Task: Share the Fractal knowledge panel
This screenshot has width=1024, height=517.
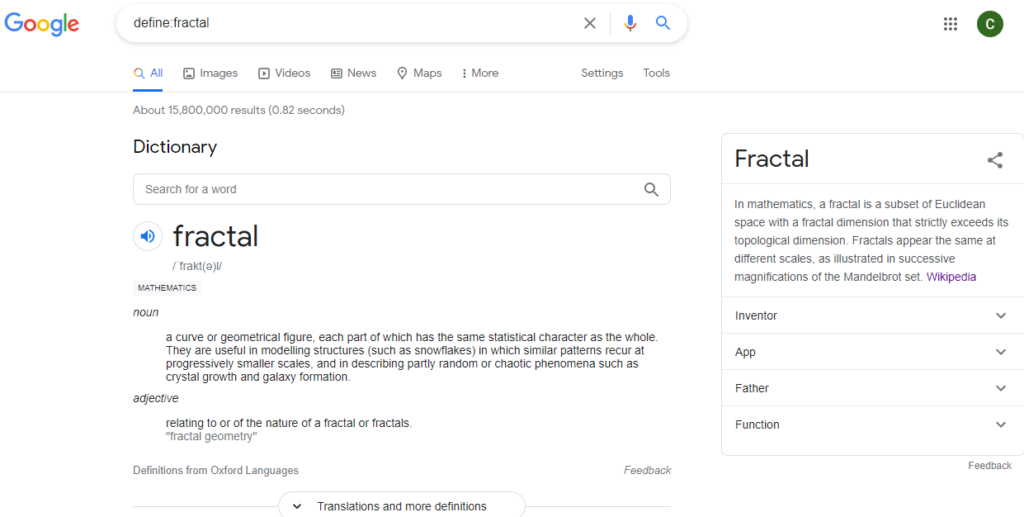Action: pos(995,160)
